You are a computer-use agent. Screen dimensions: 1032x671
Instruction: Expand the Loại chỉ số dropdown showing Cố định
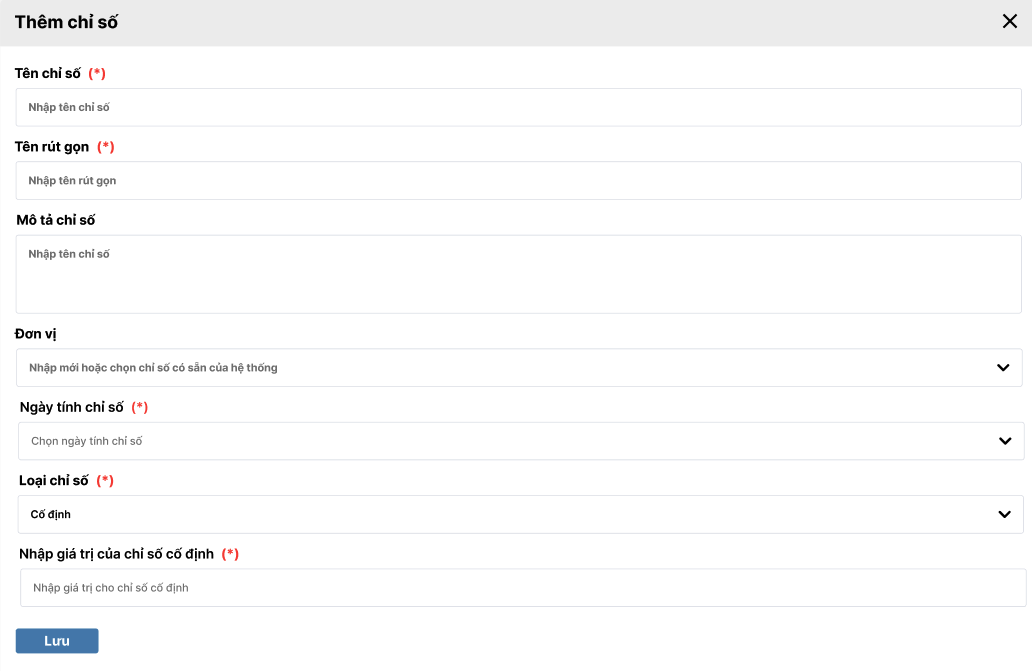click(x=500, y=515)
